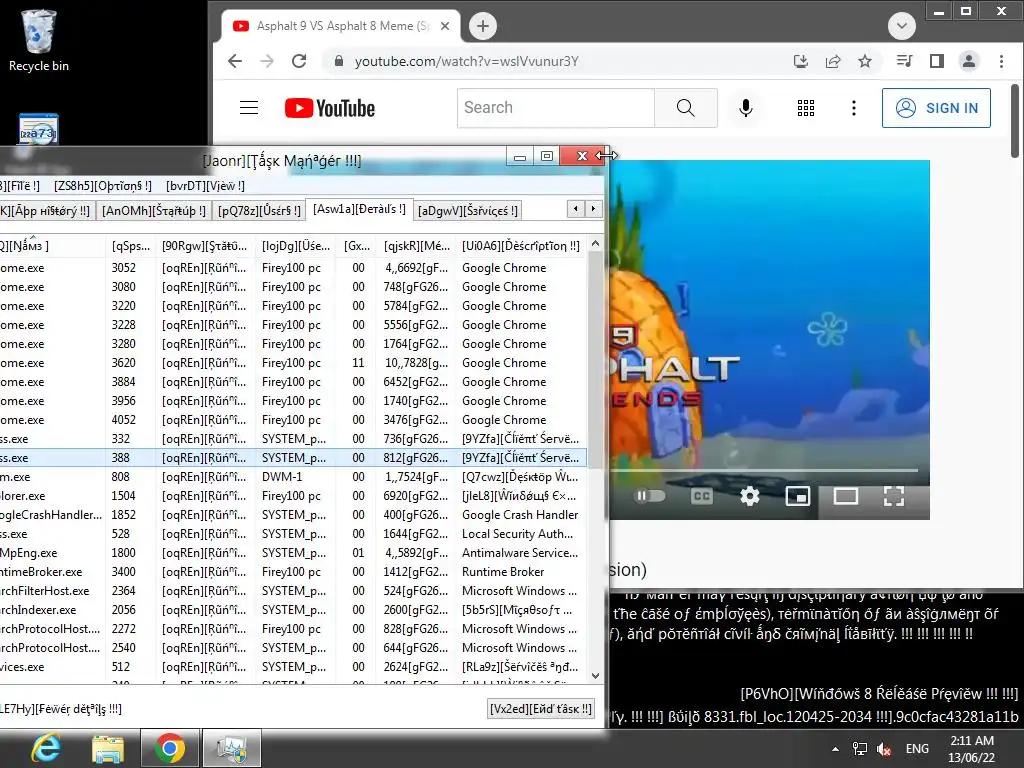Sort by the Status column header

click(x=204, y=246)
